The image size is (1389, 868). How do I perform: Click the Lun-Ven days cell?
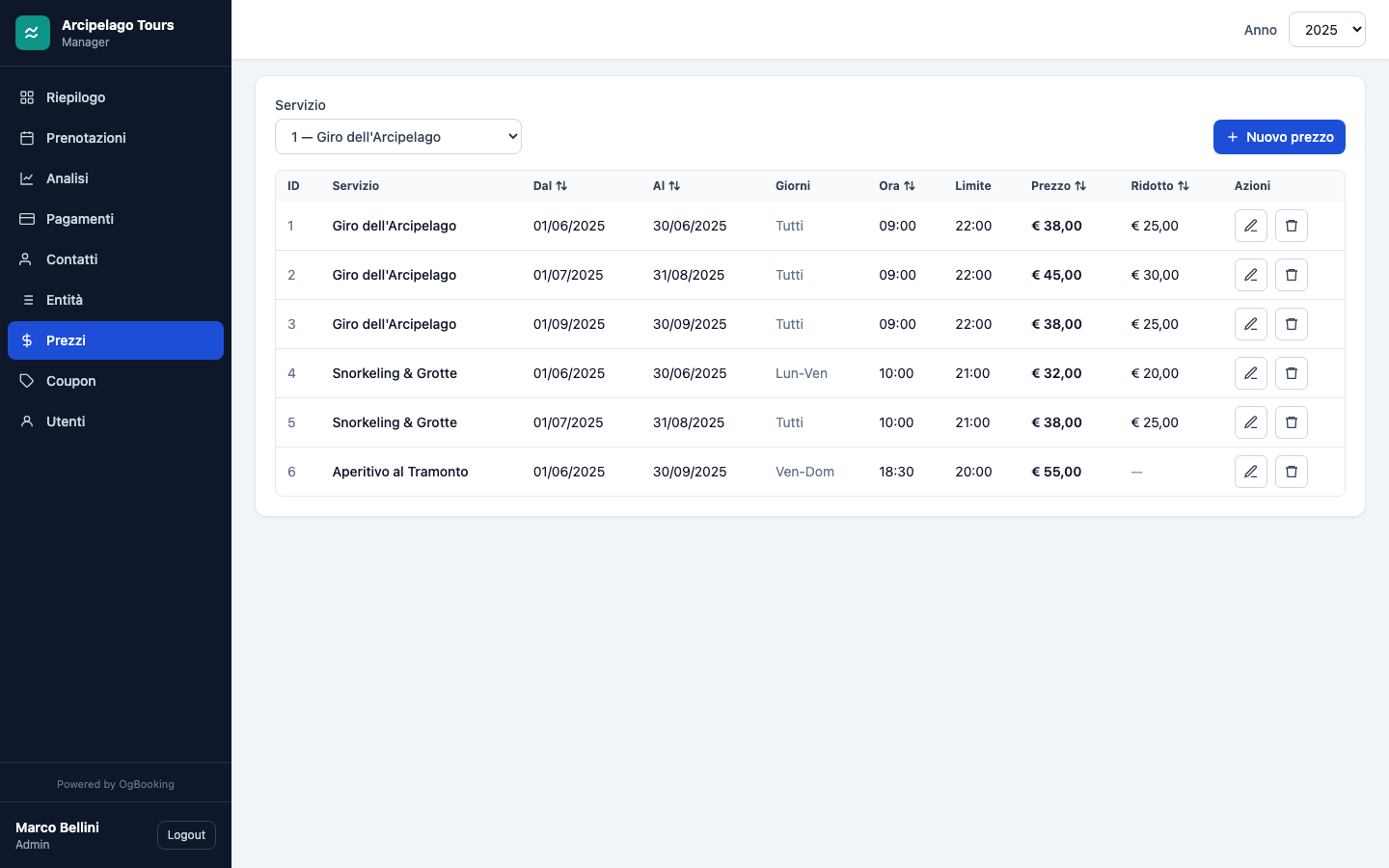pos(802,373)
